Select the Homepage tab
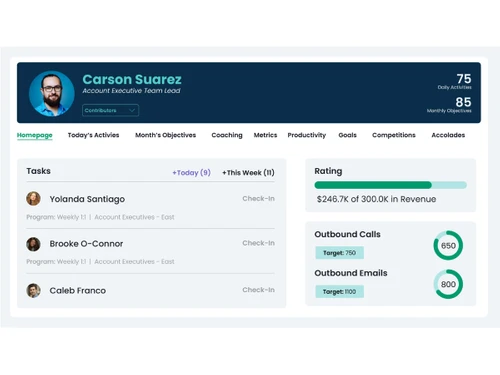 pos(35,135)
